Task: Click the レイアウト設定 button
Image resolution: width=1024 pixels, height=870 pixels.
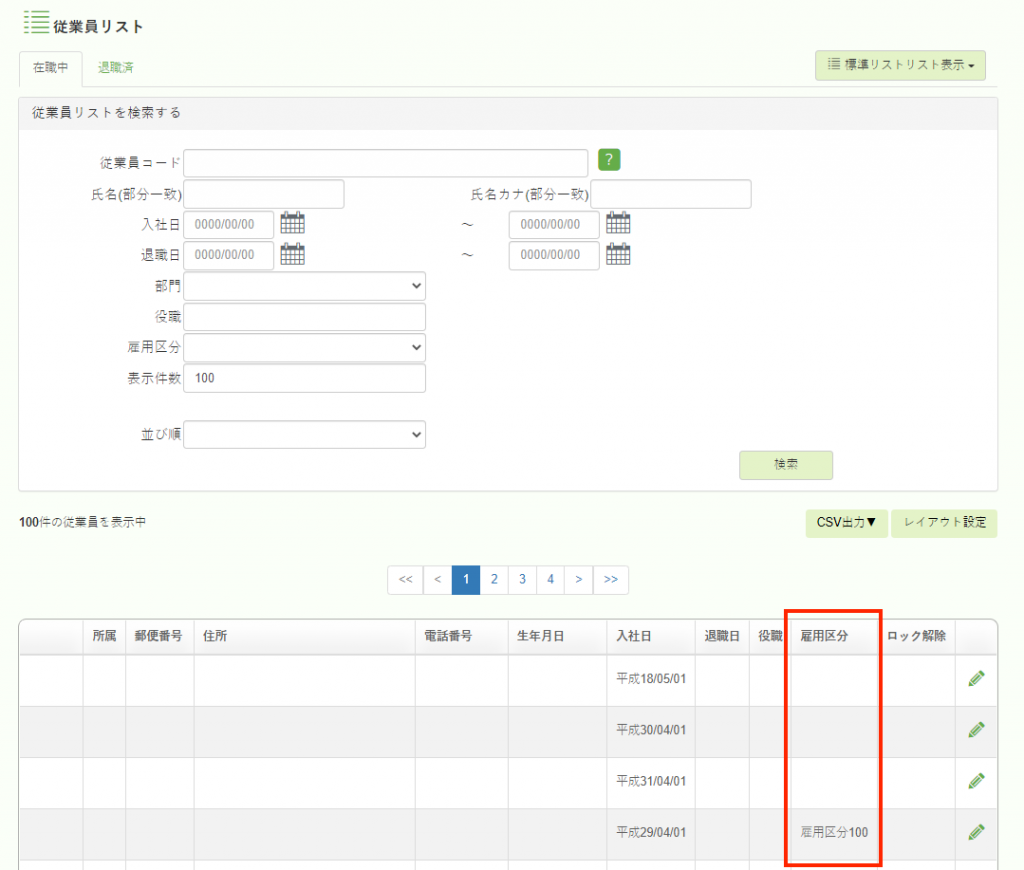Action: 944,523
